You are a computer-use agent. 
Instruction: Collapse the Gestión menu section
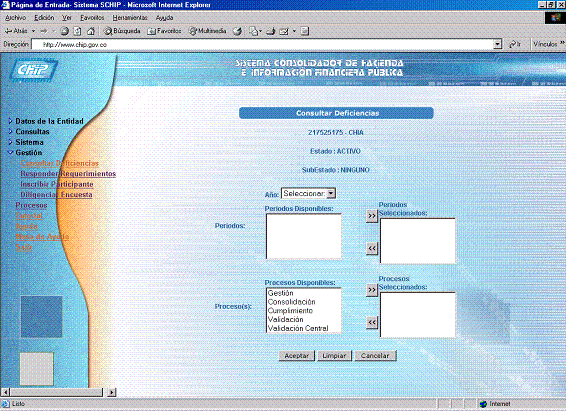[x=25, y=153]
